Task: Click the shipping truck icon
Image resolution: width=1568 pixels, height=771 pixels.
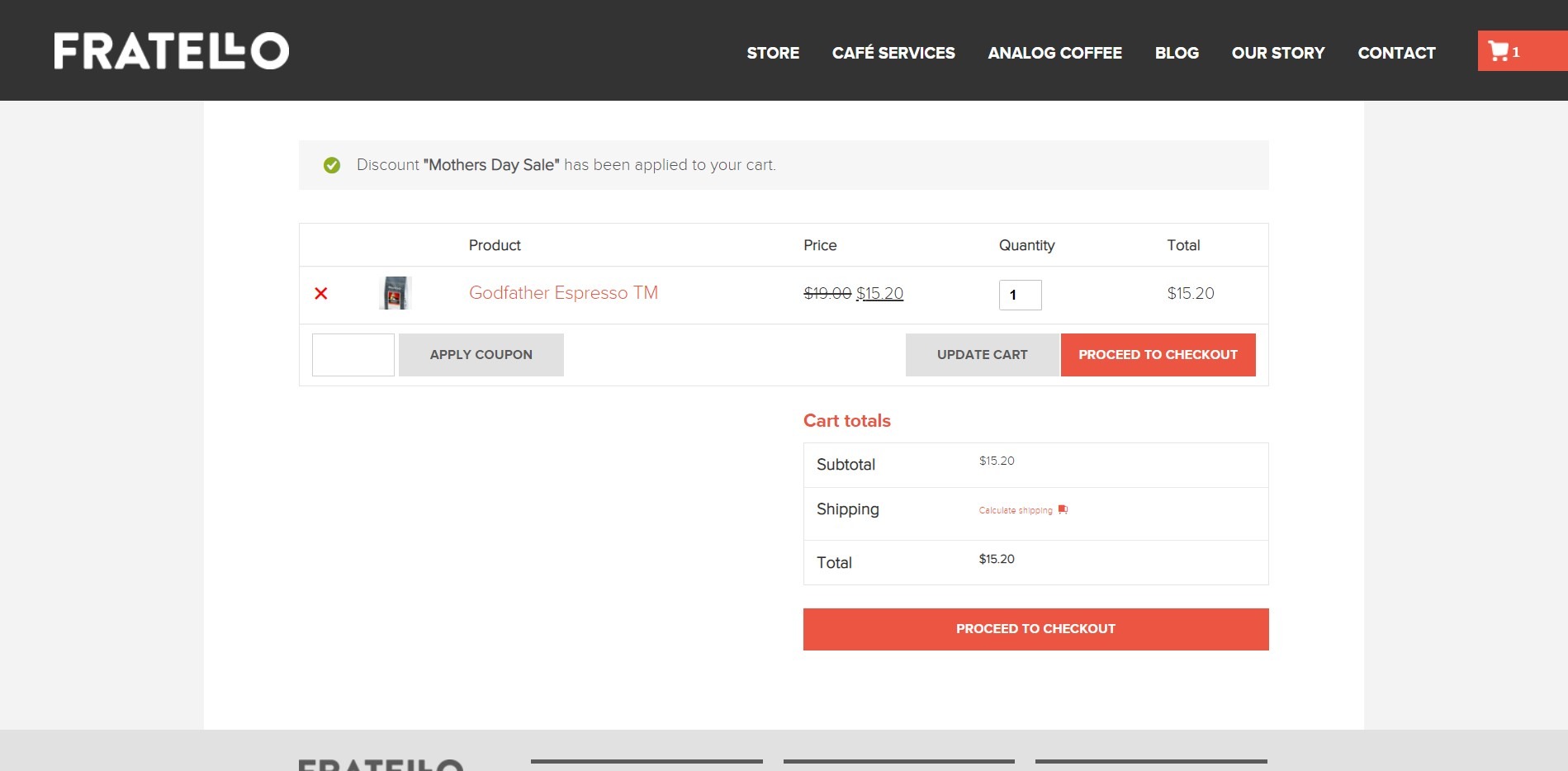Action: (x=1063, y=509)
